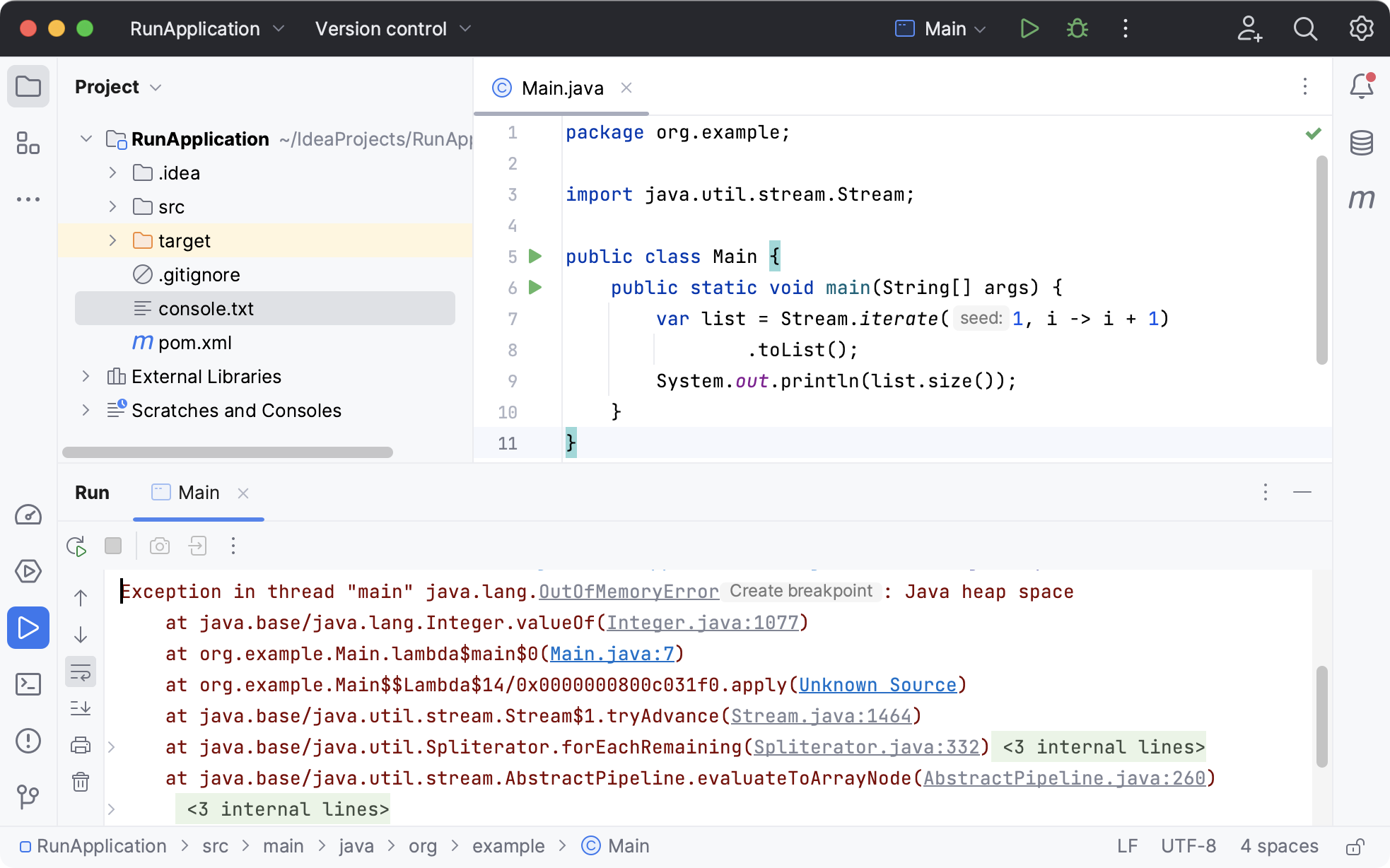Select the Main.java editor tab
The image size is (1390, 868).
point(561,88)
